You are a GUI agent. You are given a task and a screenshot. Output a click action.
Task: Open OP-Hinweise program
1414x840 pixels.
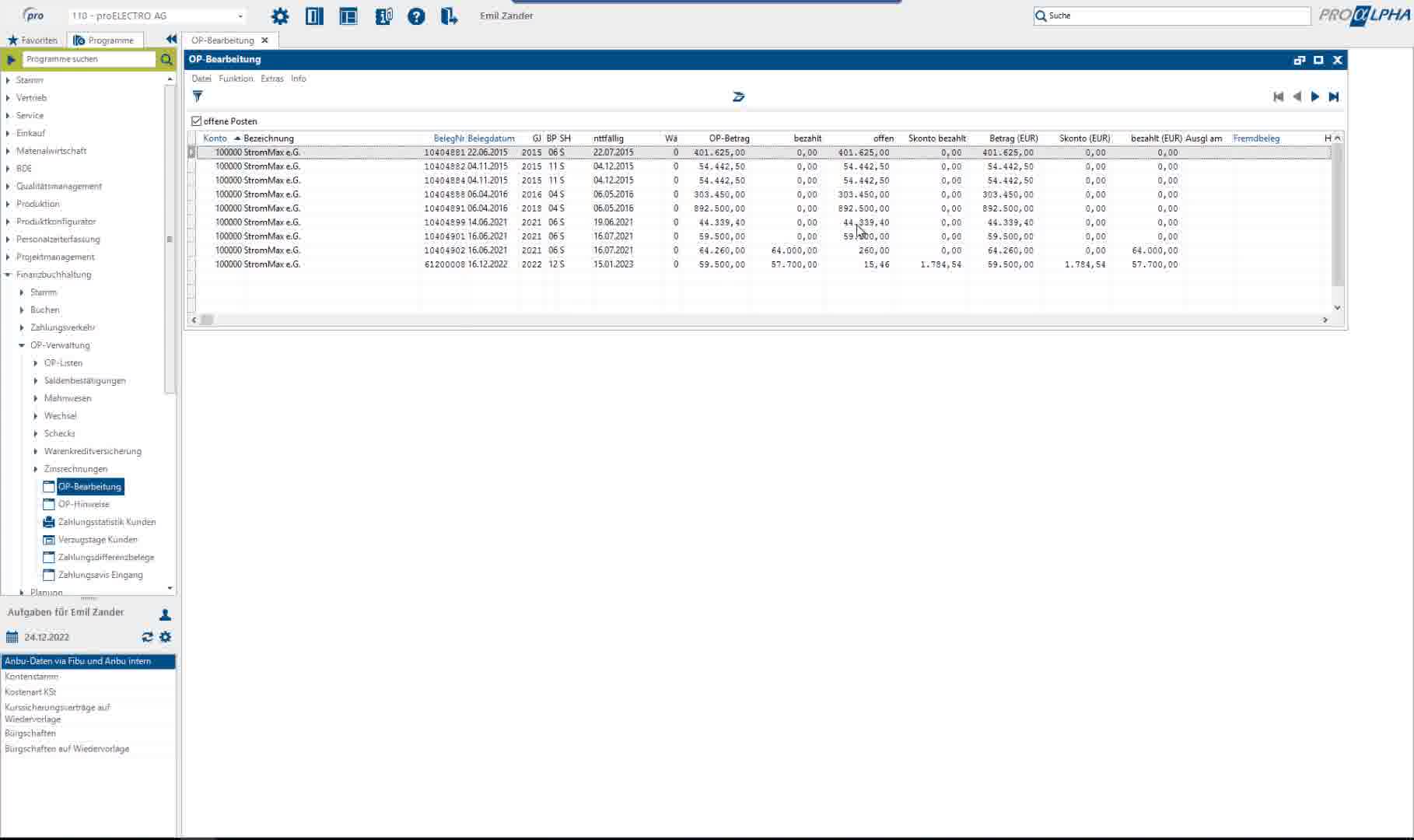[83, 504]
